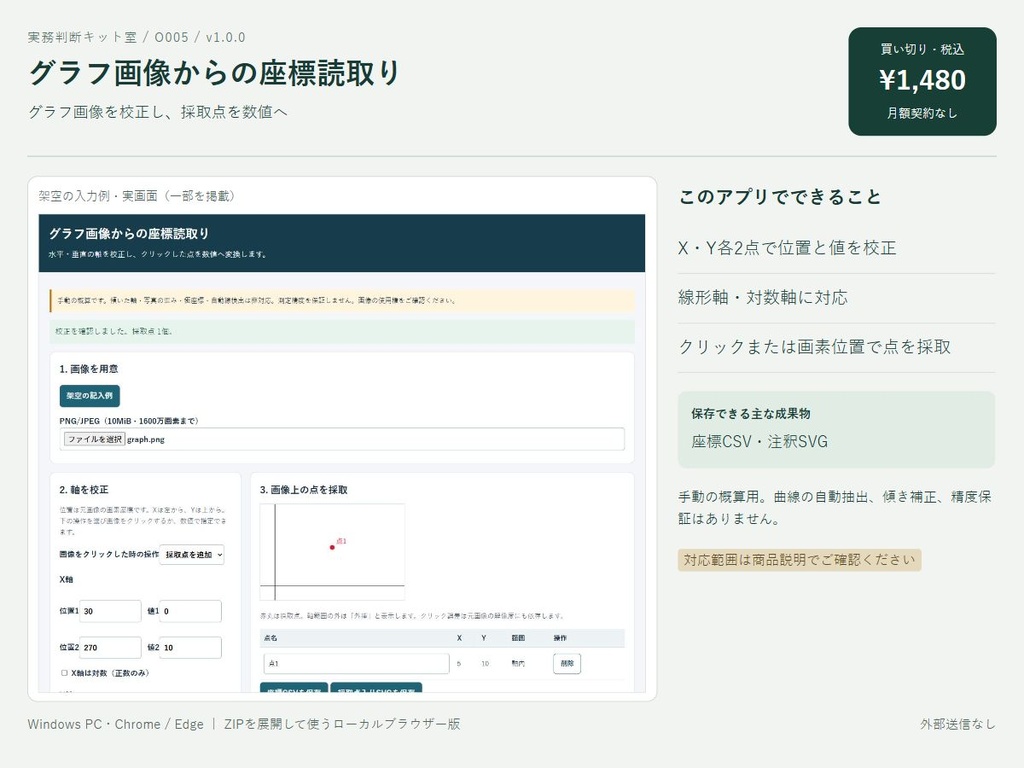The width and height of the screenshot is (1024, 768).
Task: Focus the X軸 位置1 field showing 30
Action: [x=110, y=611]
